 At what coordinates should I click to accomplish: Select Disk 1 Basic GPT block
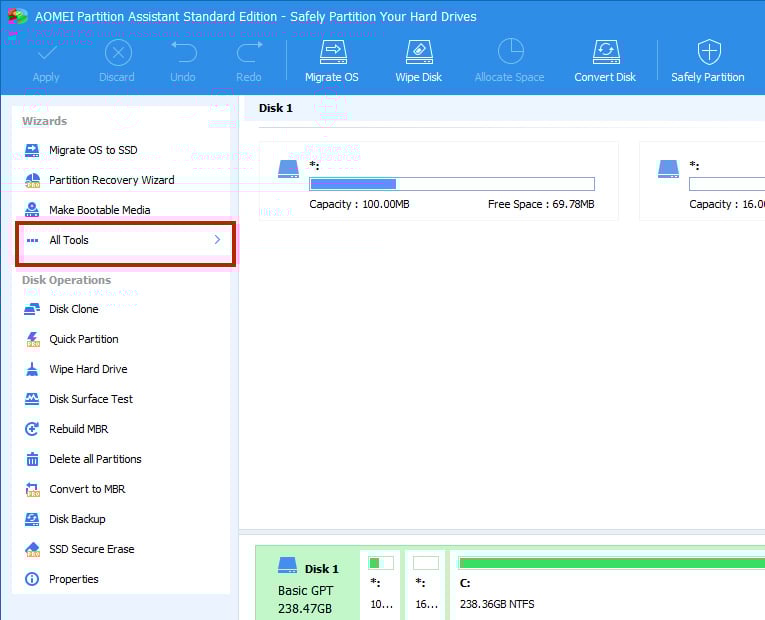[x=307, y=584]
